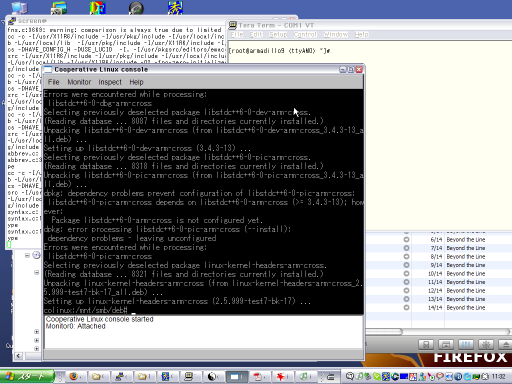Expand the top tree node with clock icon
Viewport: 512px width, 384px height.
click(27, 256)
